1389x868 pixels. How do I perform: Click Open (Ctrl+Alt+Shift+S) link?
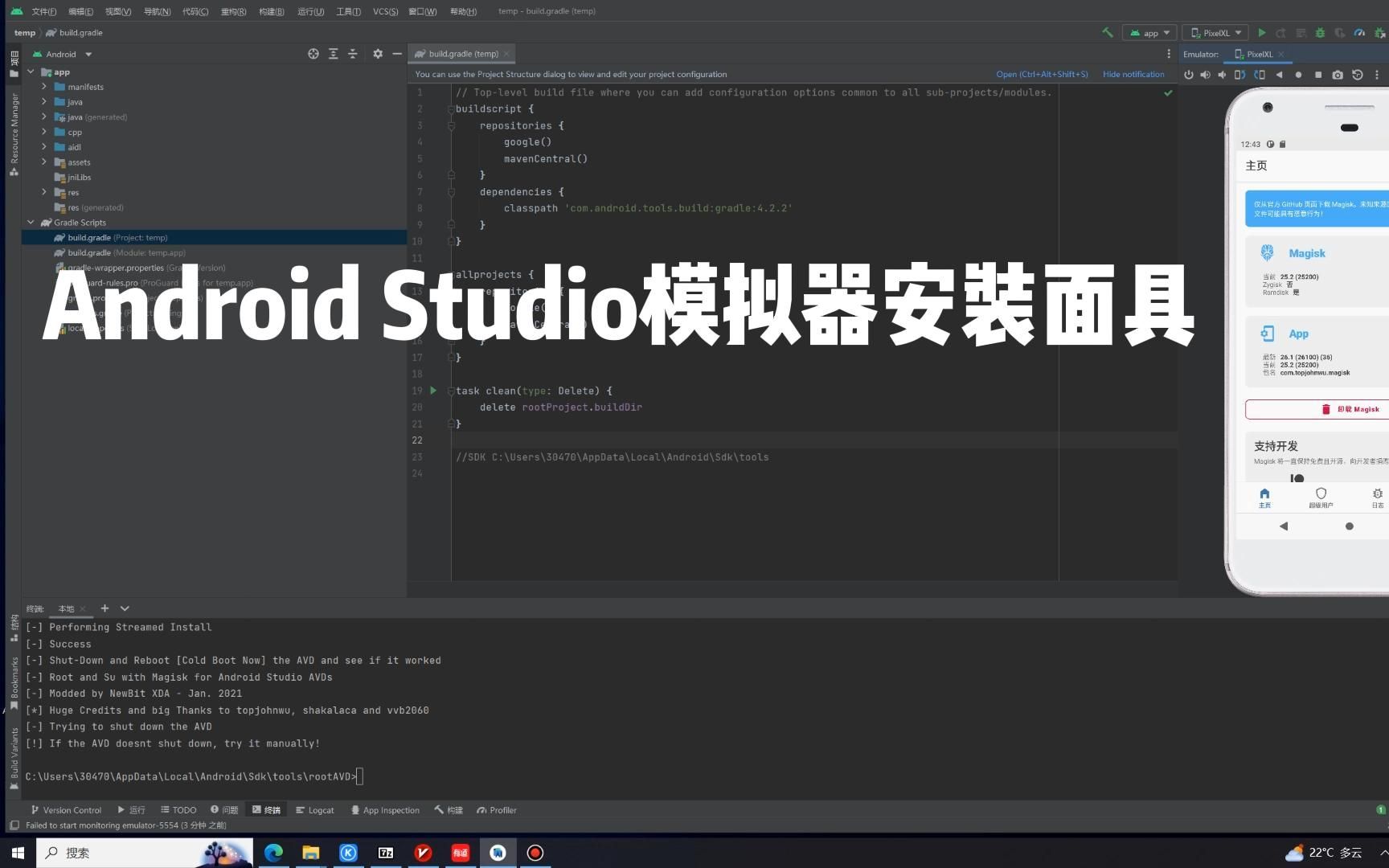1042,74
